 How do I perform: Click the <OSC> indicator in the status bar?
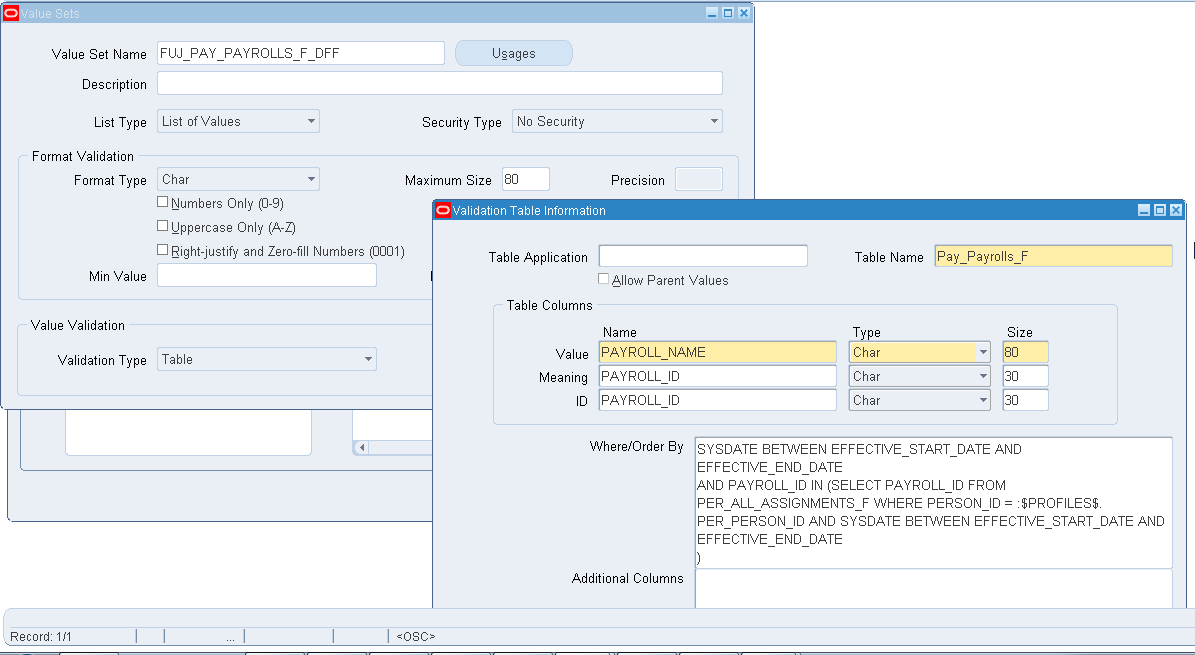pos(415,635)
